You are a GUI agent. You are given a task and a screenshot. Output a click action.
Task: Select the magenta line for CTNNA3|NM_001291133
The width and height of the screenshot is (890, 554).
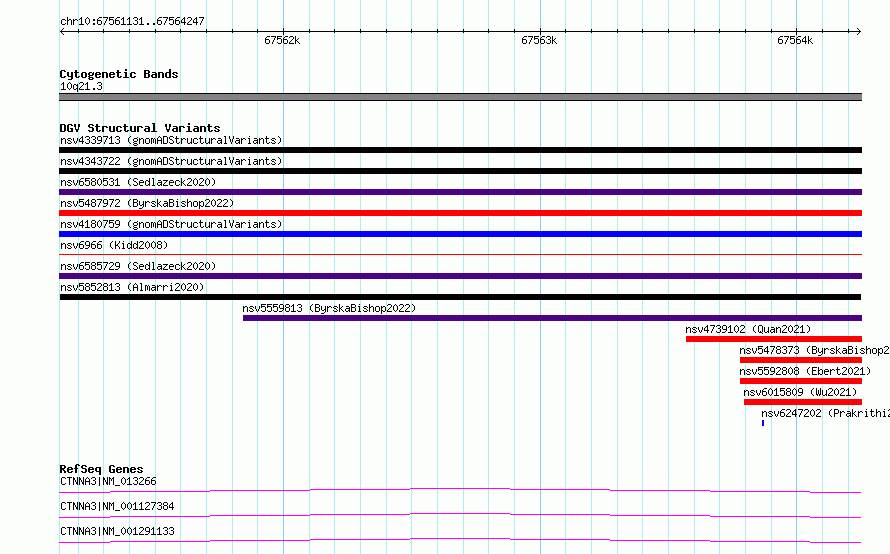click(x=460, y=540)
